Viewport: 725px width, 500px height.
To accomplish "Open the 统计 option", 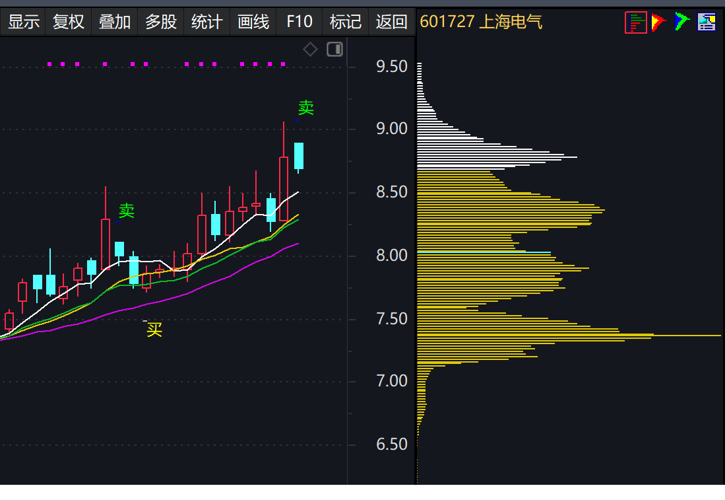I will 207,22.
